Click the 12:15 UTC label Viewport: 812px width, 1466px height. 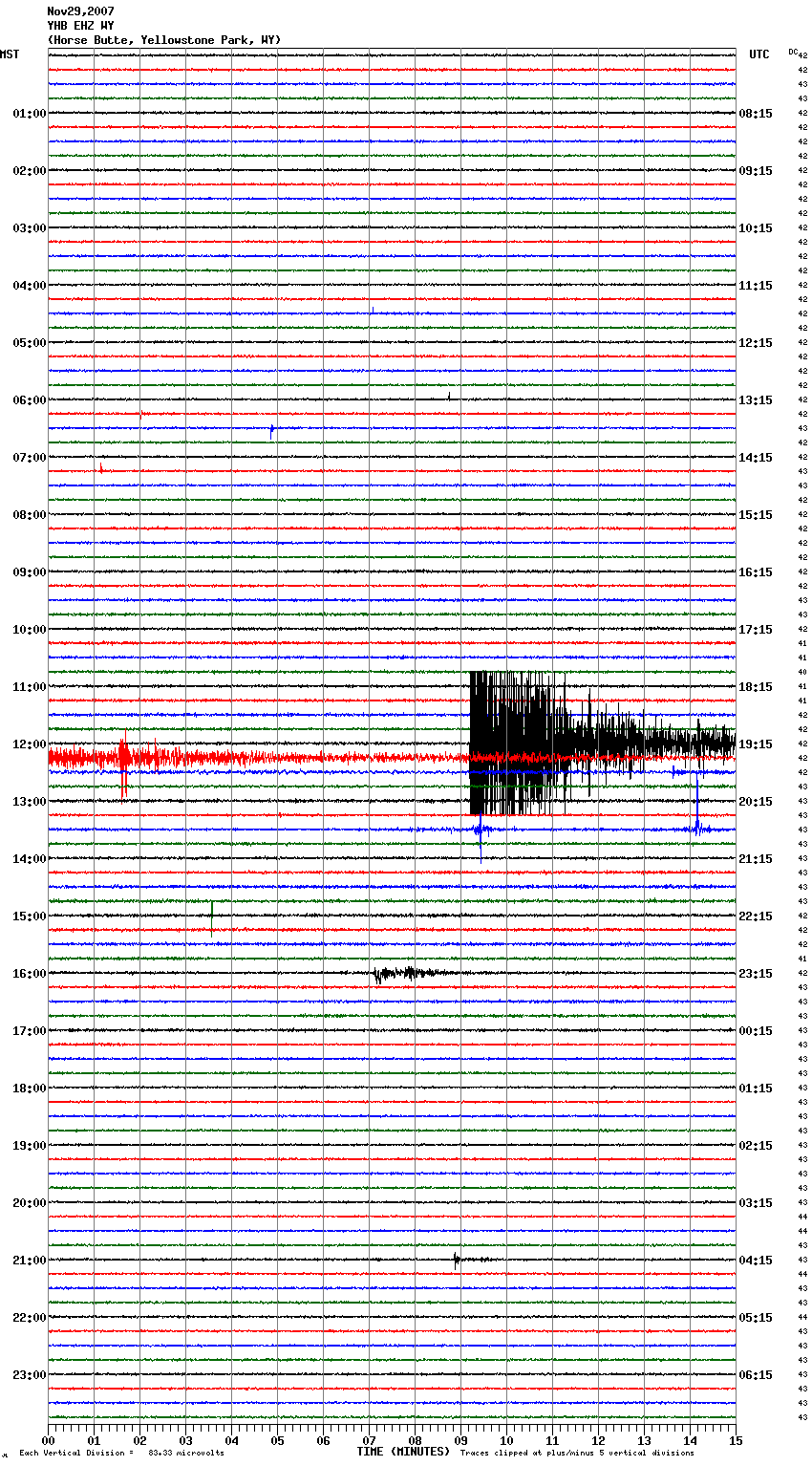756,343
